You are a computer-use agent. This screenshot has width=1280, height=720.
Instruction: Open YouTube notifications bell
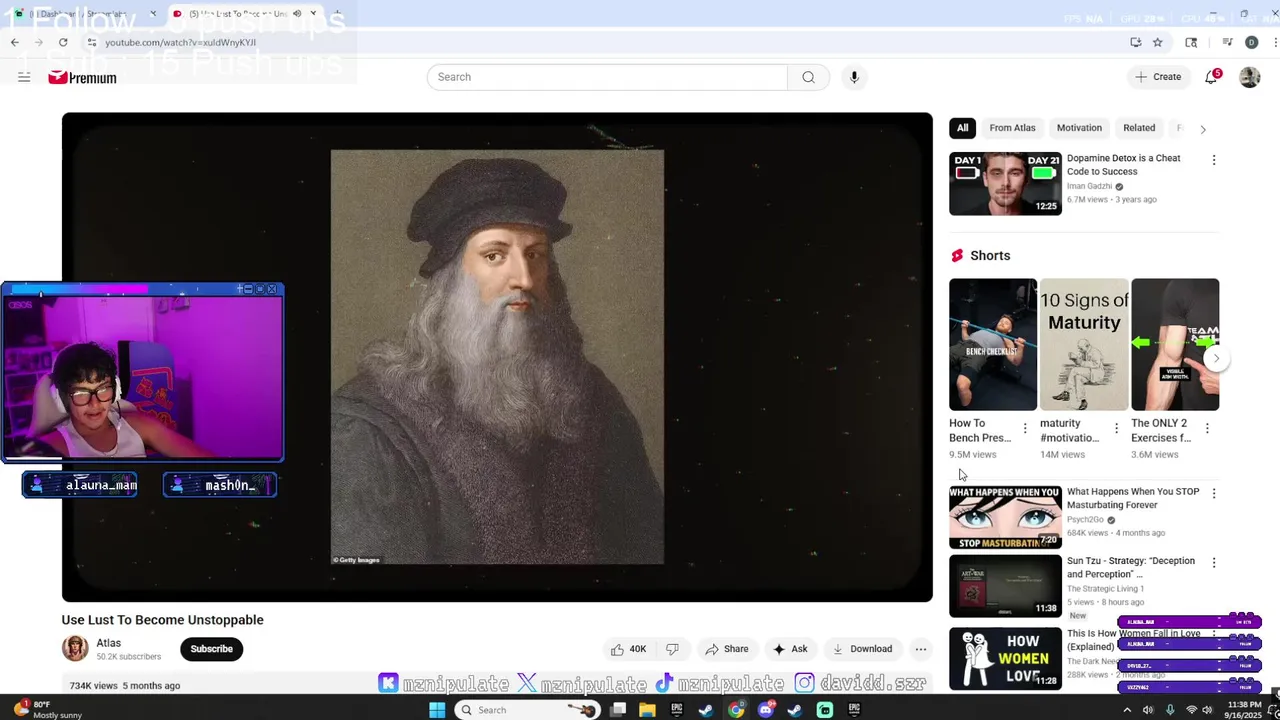(x=1211, y=77)
